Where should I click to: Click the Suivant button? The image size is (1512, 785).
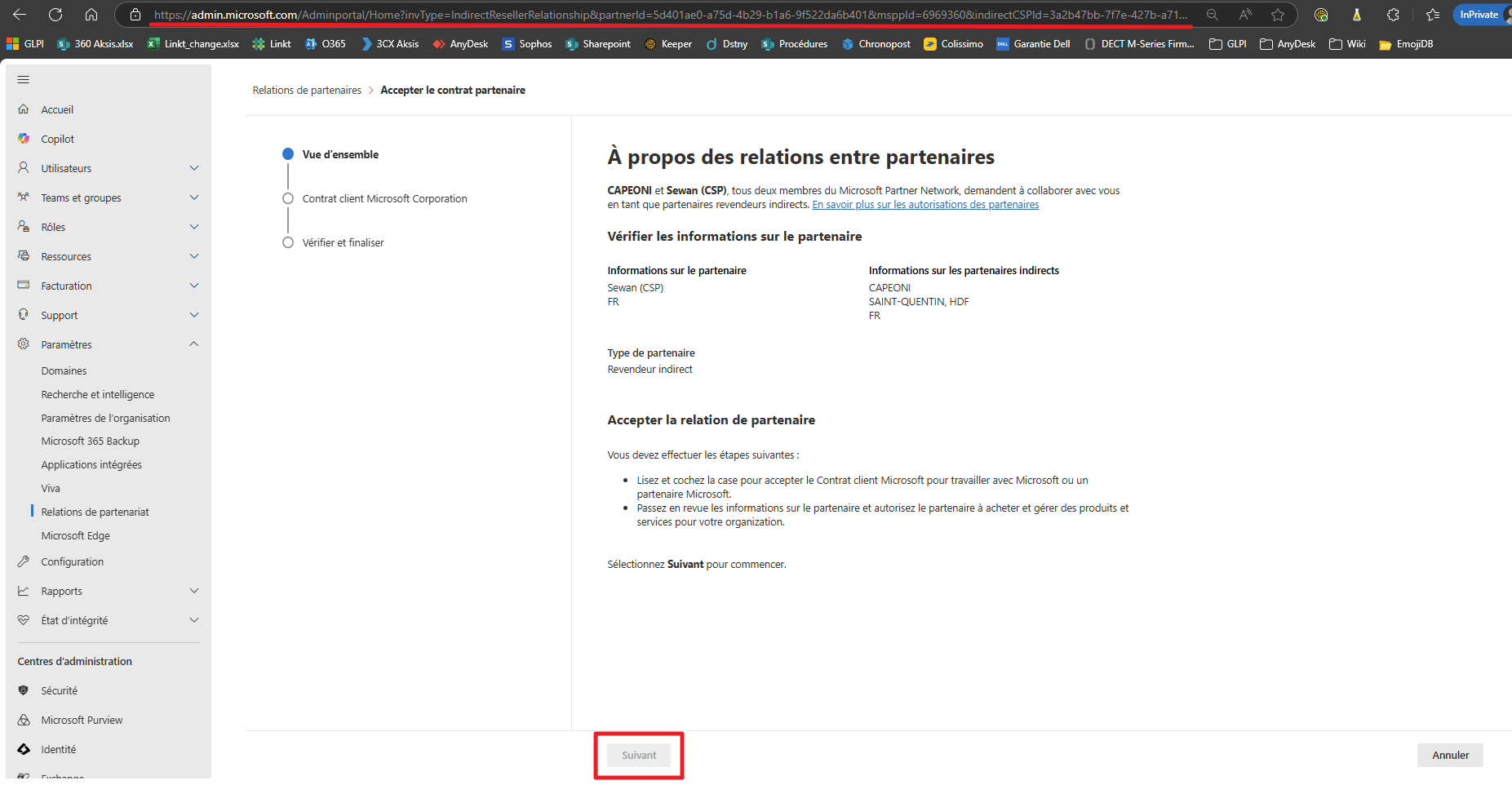pos(639,755)
